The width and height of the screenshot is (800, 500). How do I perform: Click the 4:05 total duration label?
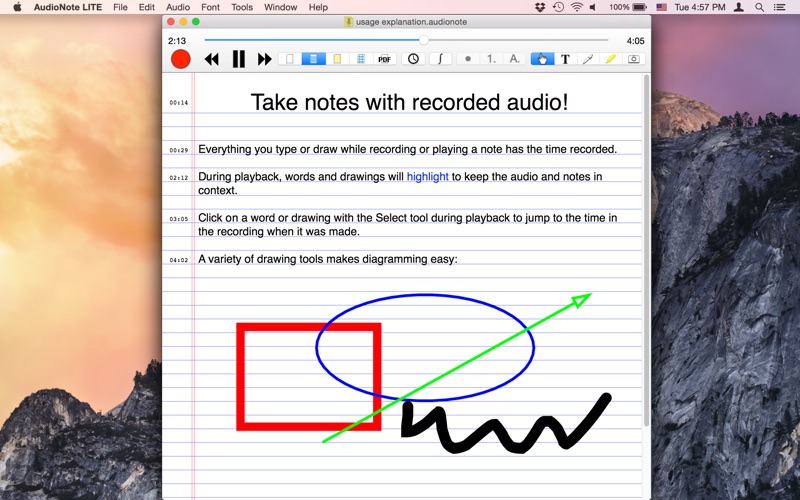635,41
